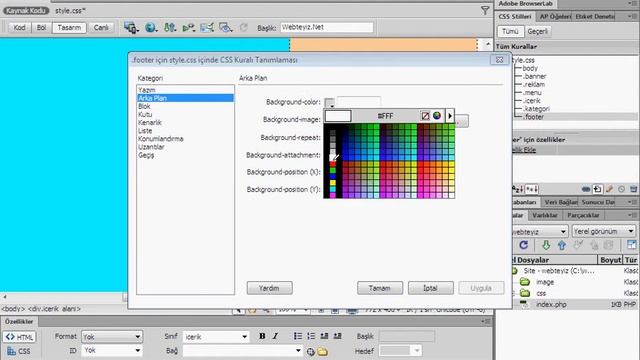Click the New CSS Rule icon
This screenshot has width=640, height=360.
[598, 189]
